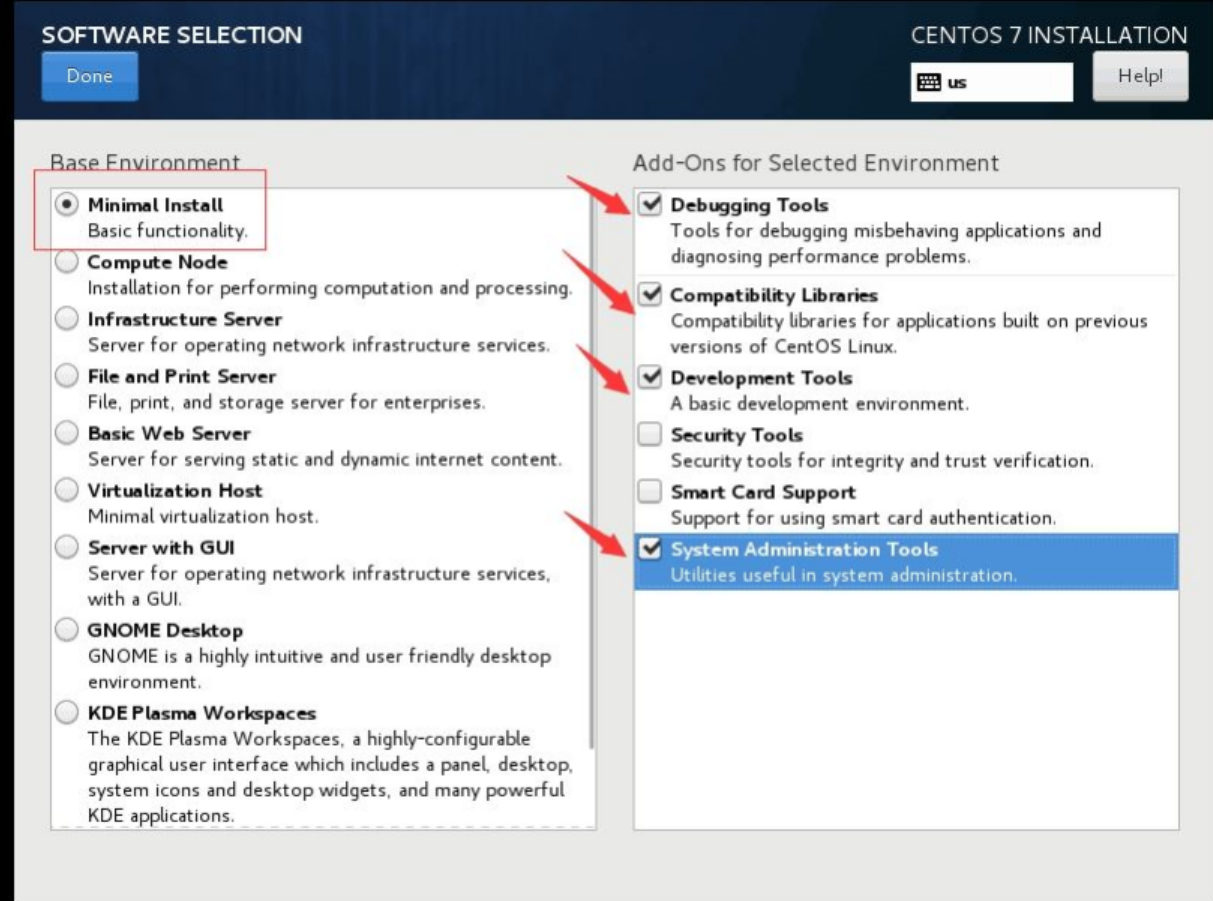
Task: Enable the Security Tools checkbox
Action: click(x=650, y=435)
